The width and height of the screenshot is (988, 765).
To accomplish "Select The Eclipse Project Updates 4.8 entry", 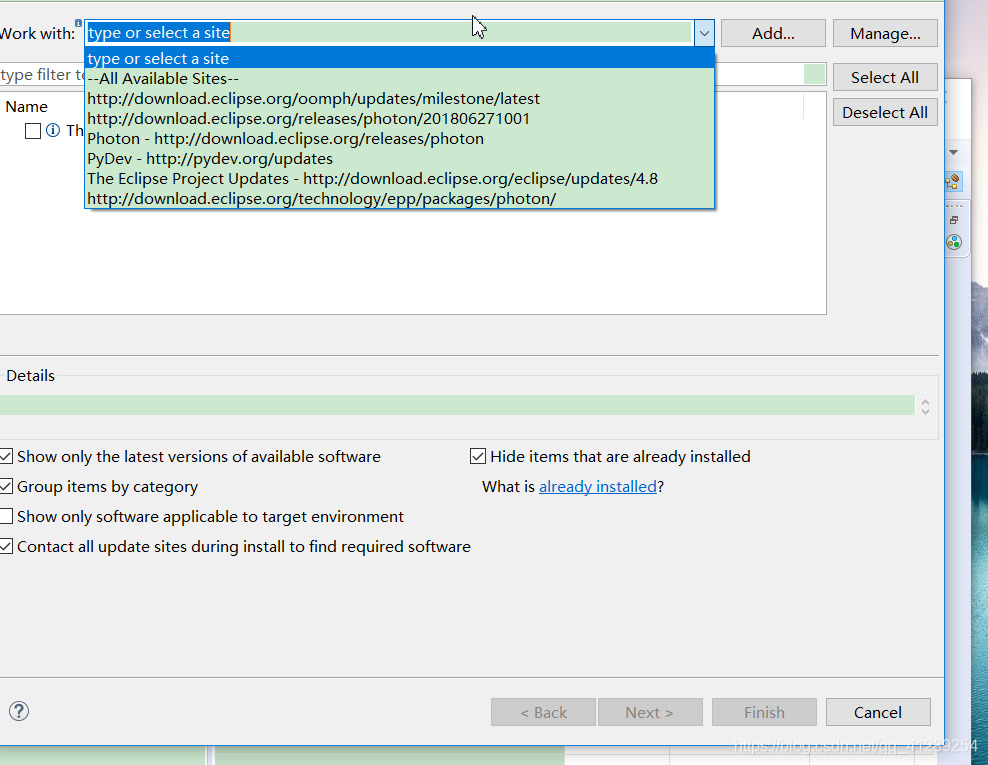I will tap(400, 179).
